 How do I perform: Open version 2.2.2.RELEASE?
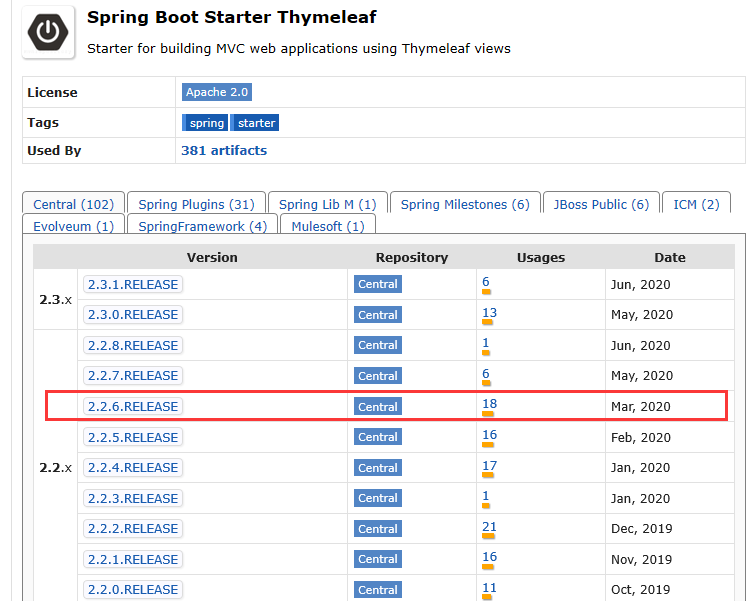tap(133, 528)
